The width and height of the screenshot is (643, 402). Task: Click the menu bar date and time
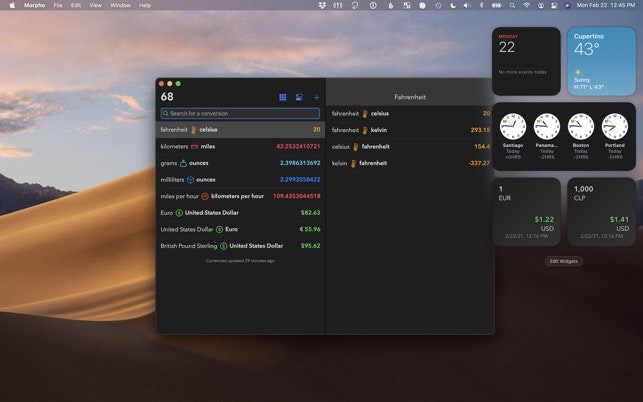coord(606,5)
